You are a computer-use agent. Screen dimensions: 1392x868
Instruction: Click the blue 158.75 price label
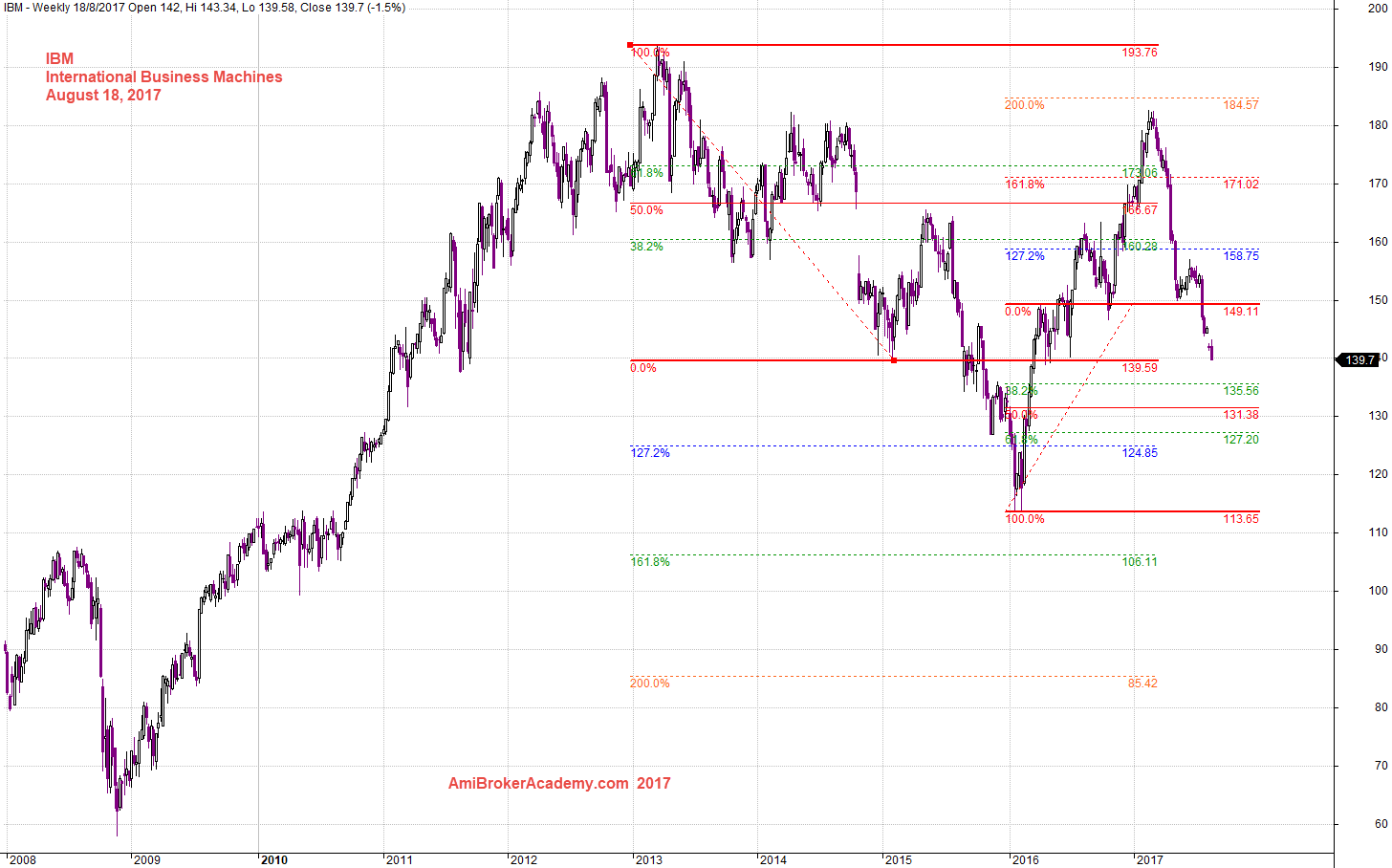point(1241,257)
